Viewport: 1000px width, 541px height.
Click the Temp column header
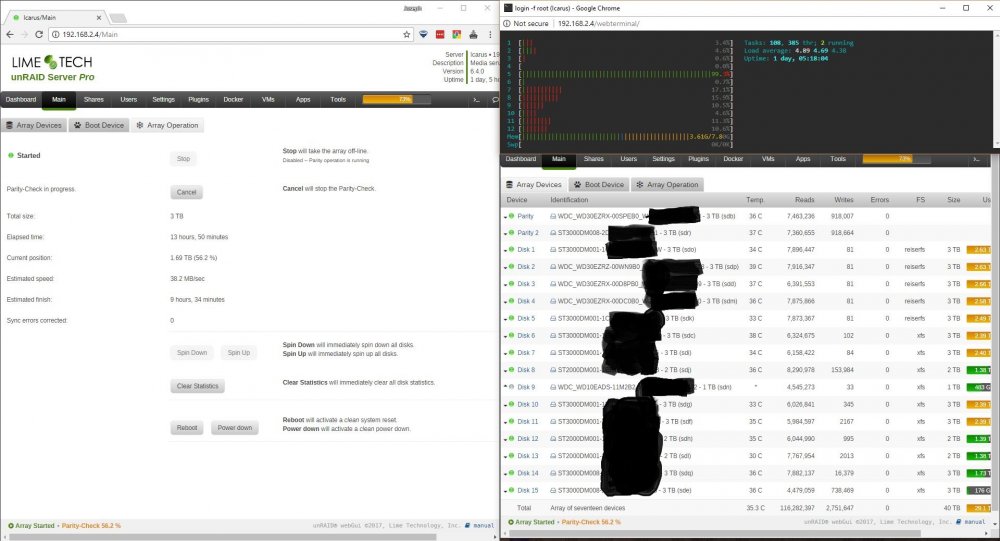754,200
